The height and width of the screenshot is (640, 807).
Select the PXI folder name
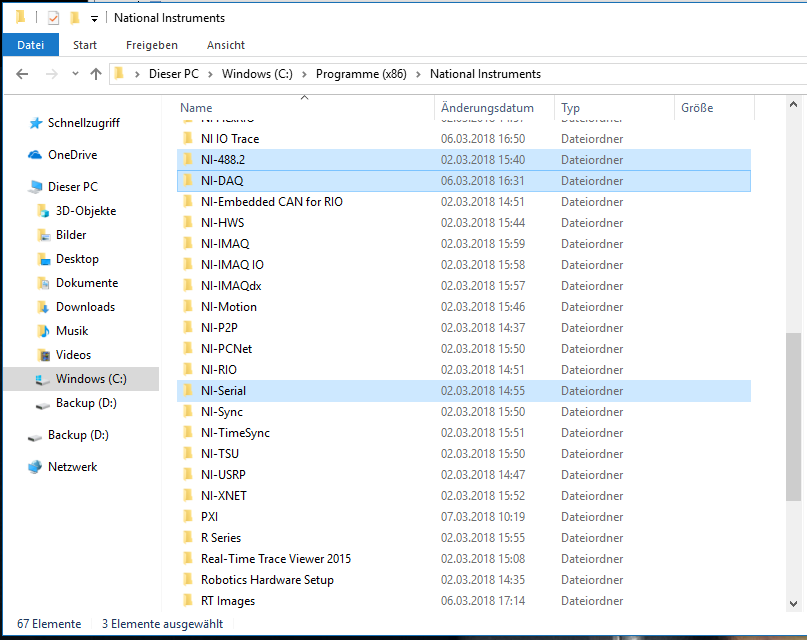click(x=209, y=517)
